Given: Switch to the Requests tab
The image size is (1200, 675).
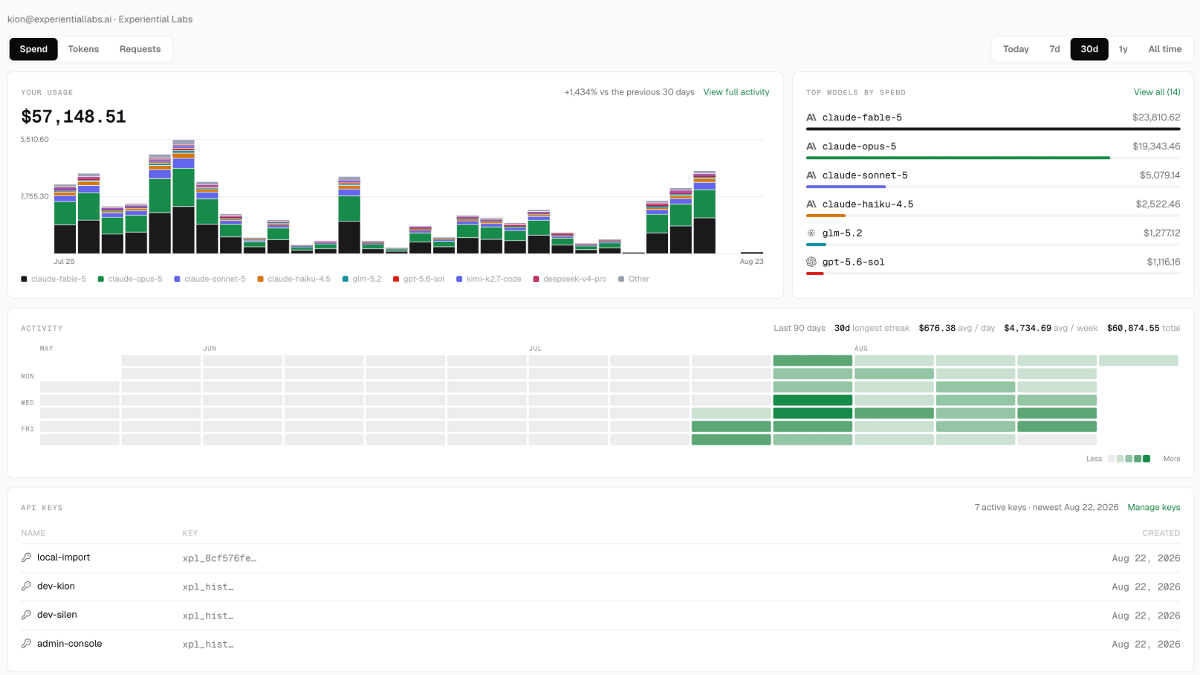Looking at the screenshot, I should coord(140,49).
